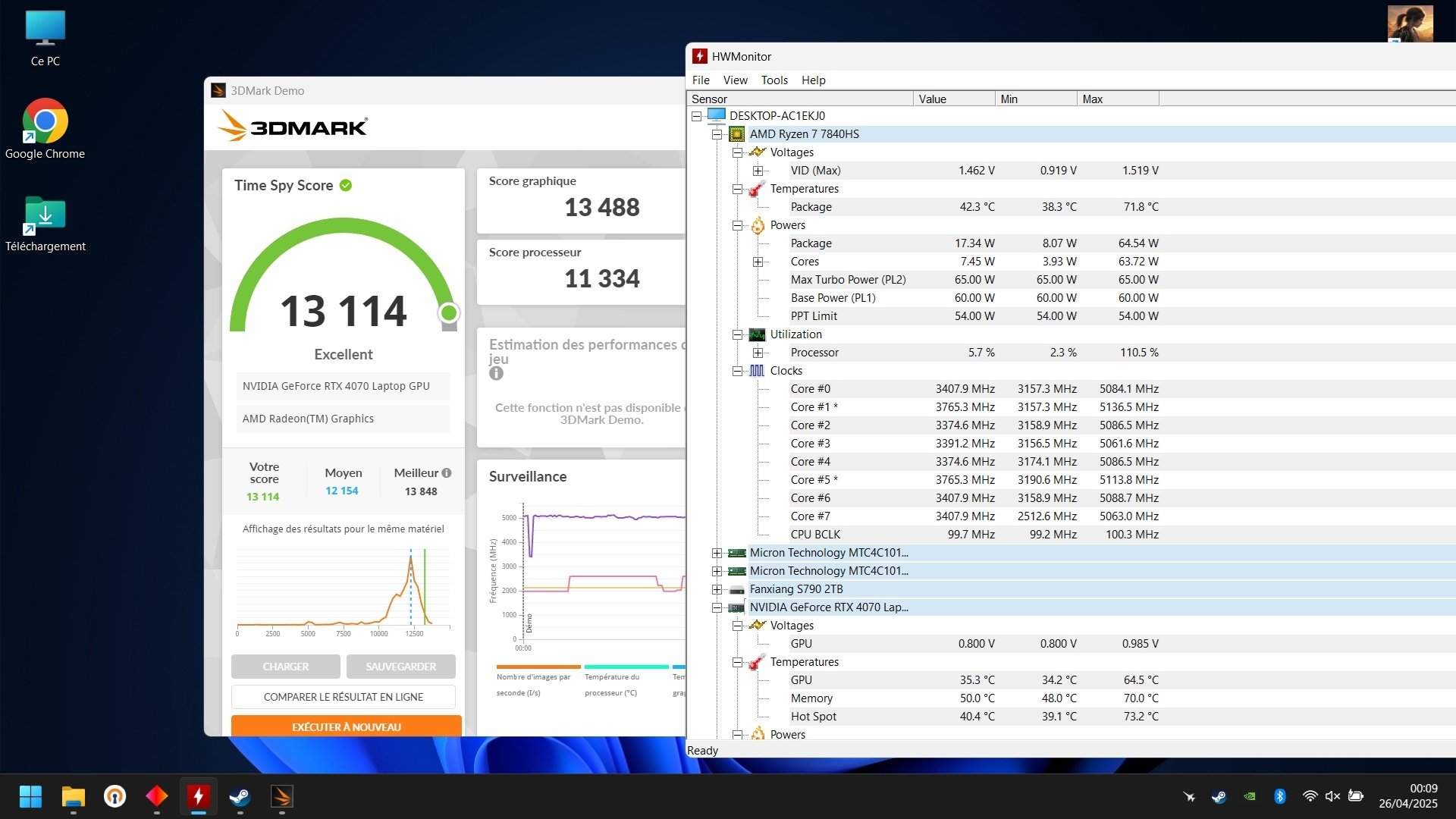1456x819 pixels.
Task: Click the CHARGER button in 3DMark
Action: pos(286,667)
